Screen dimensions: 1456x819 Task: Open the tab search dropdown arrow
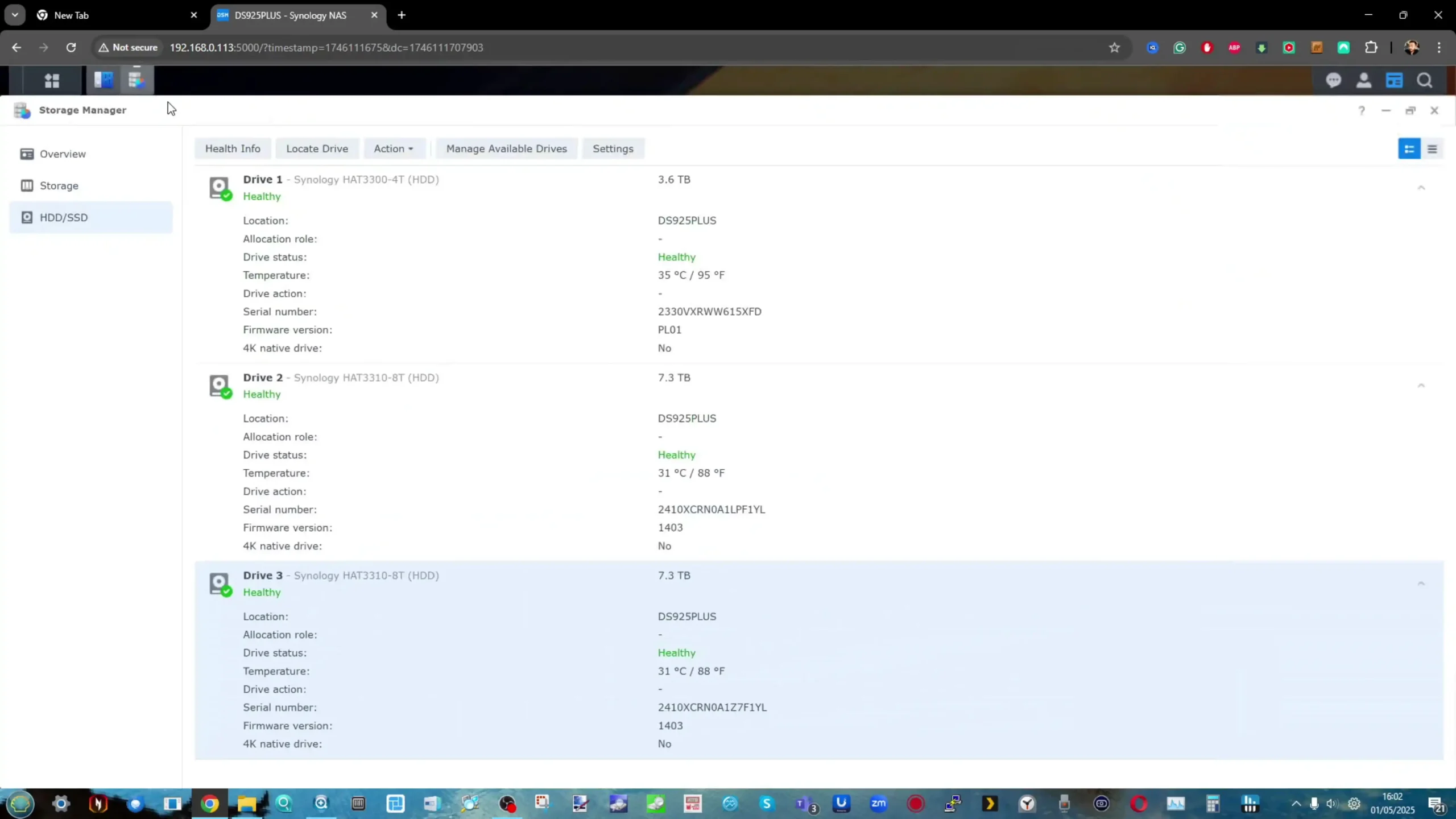tap(15, 15)
